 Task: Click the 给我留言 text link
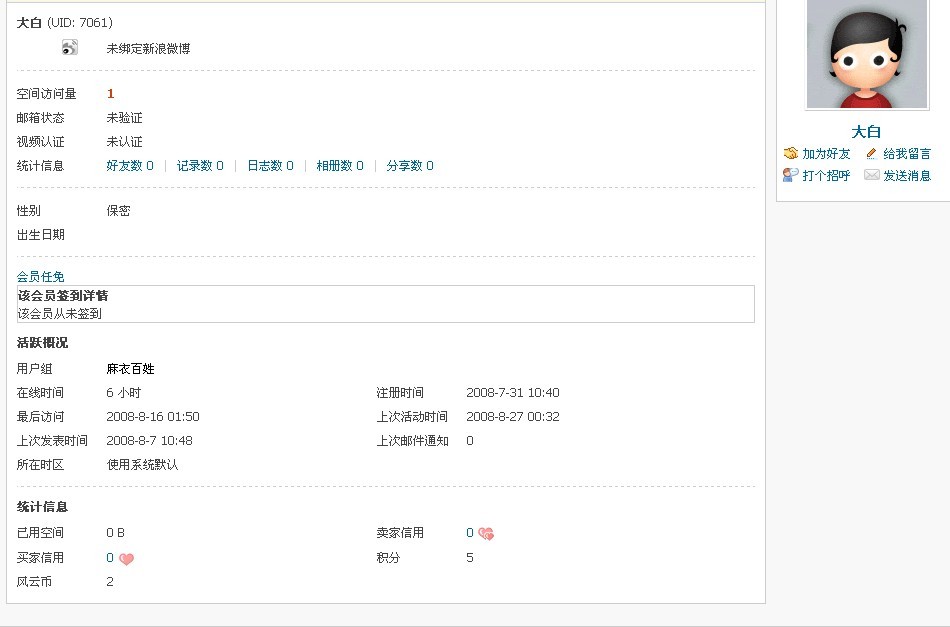coord(906,154)
